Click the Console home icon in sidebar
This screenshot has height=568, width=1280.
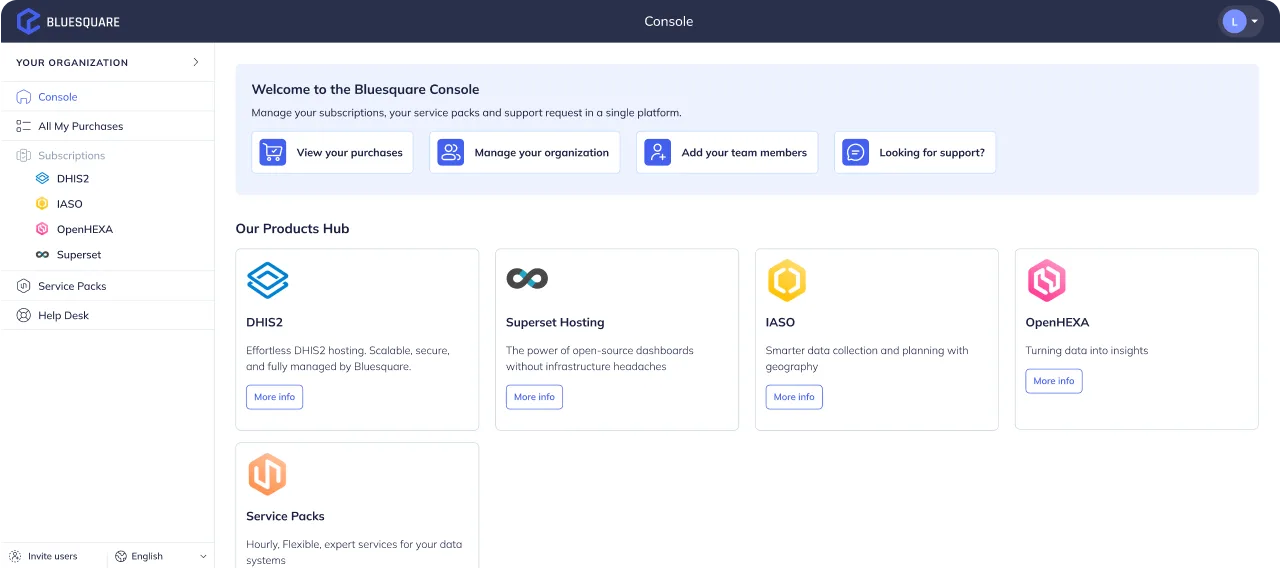click(24, 97)
